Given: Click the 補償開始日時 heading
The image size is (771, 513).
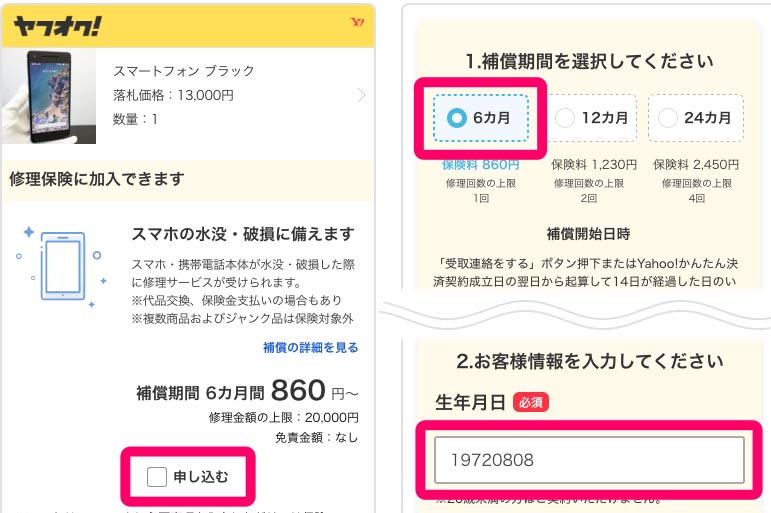Looking at the screenshot, I should (588, 234).
